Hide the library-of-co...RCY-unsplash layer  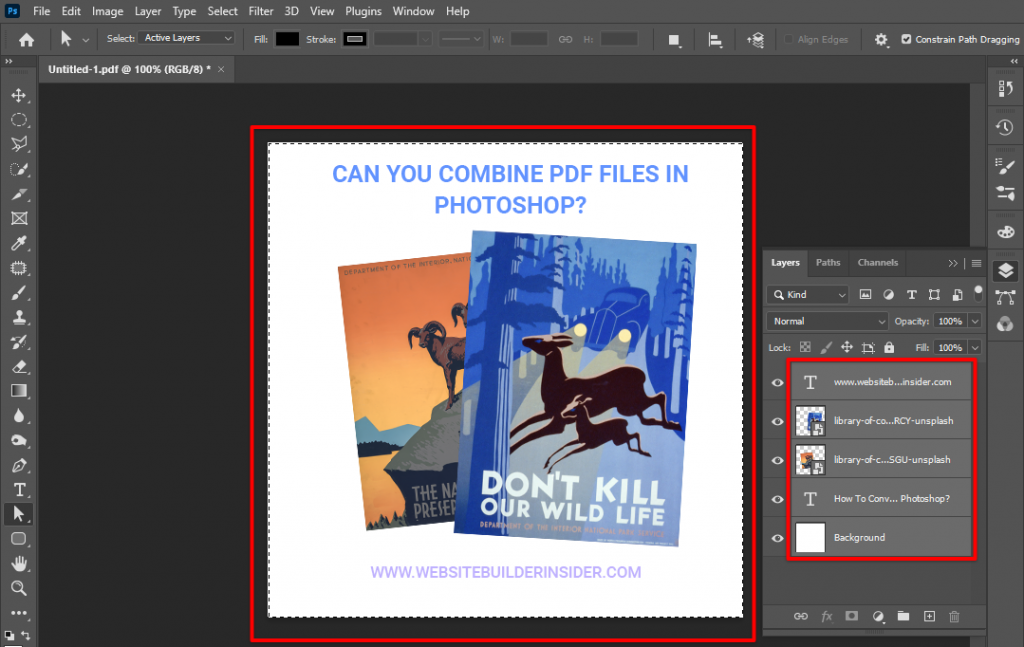(x=777, y=421)
